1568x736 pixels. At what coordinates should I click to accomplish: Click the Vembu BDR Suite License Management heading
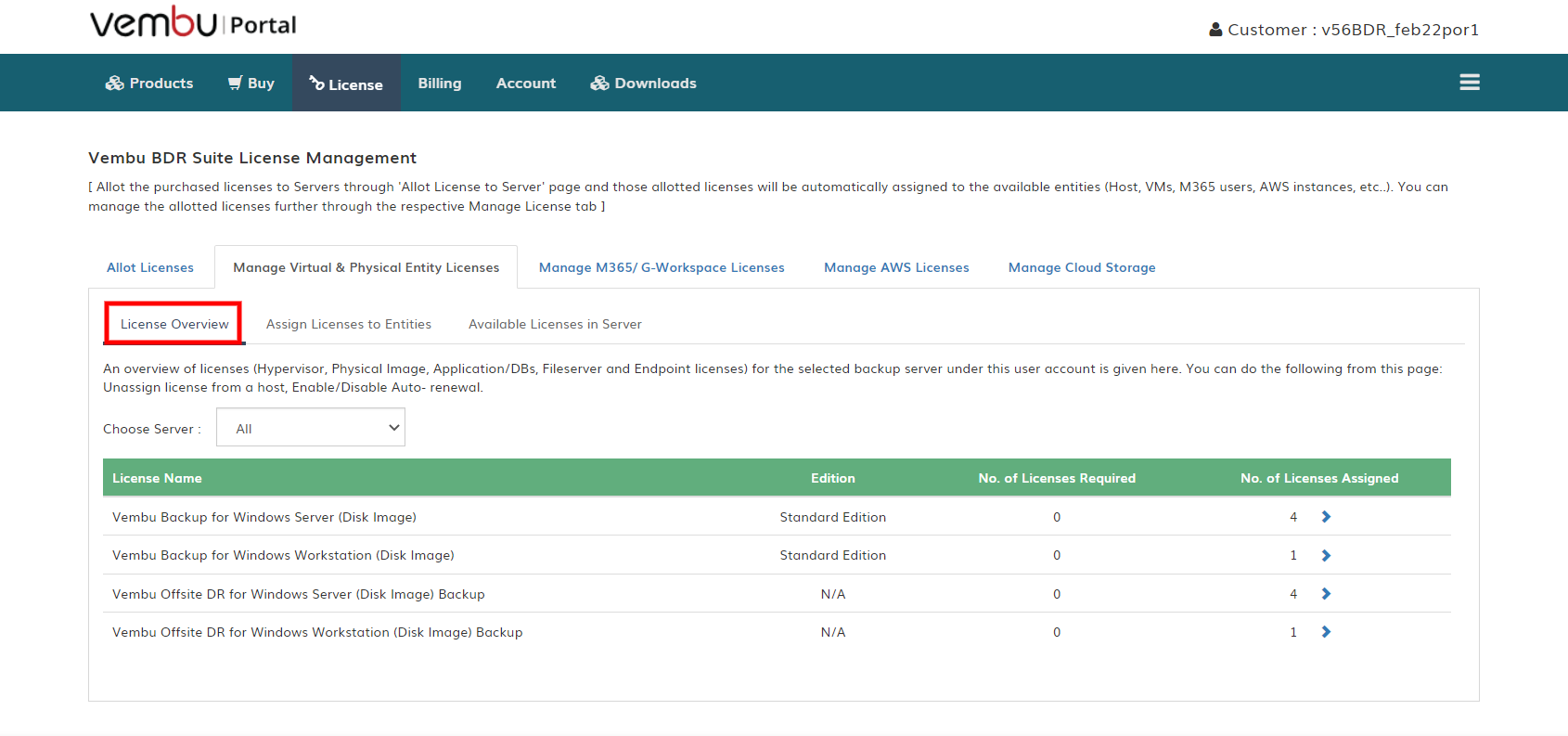(x=252, y=158)
